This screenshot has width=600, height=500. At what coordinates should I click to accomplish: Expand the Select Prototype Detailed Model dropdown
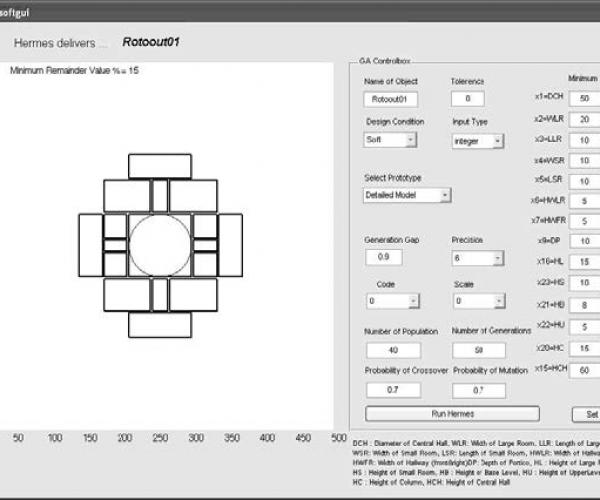tap(407, 195)
